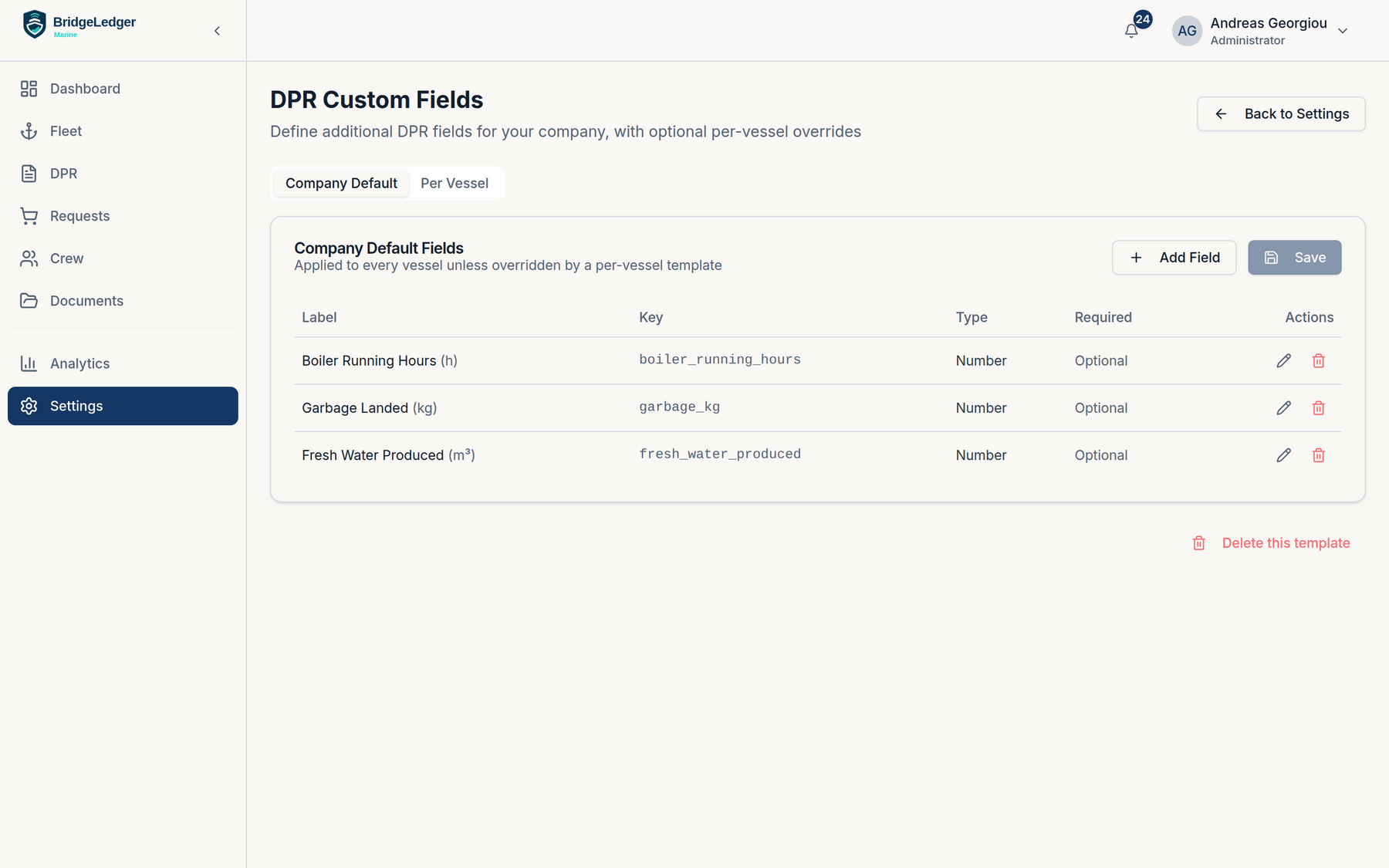Collapse the sidebar with the chevron
The width and height of the screenshot is (1389, 868).
coord(218,31)
